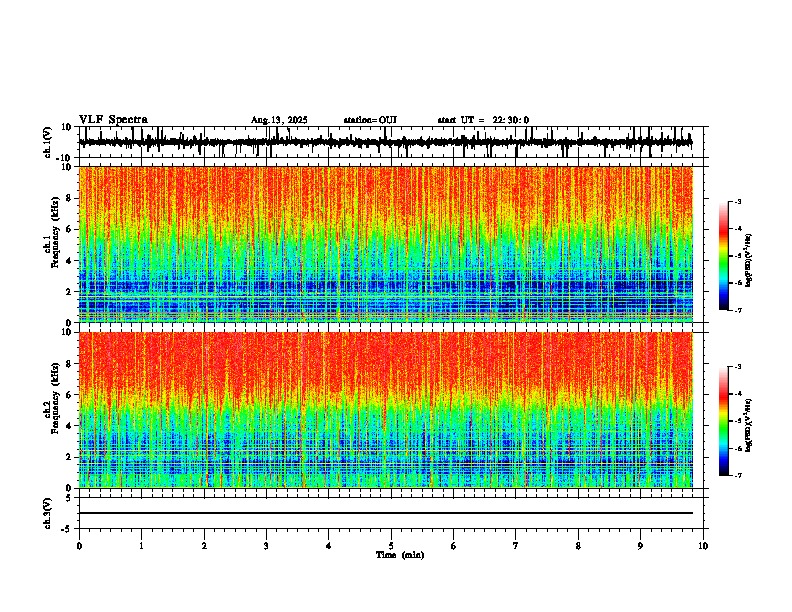Click the "-7" label below ch.2 color bar
Screen dimensions: 792x612
(737, 475)
